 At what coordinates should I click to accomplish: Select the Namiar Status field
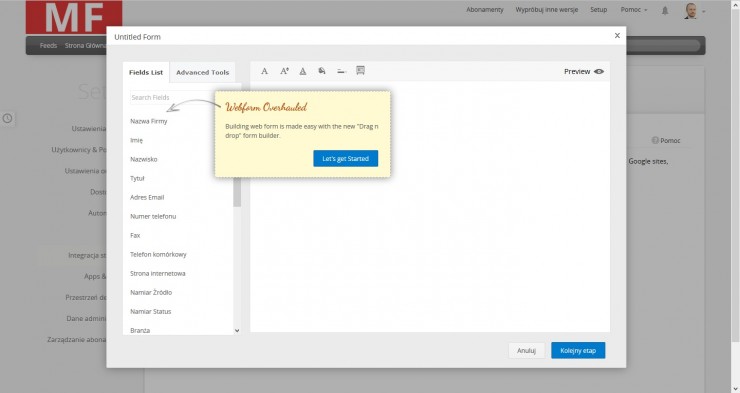[151, 311]
